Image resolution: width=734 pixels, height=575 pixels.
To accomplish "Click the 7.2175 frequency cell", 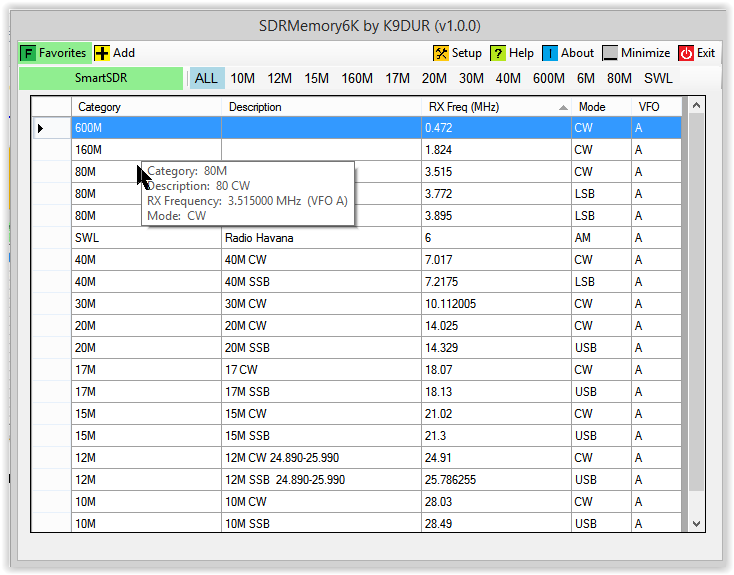I will [496, 282].
